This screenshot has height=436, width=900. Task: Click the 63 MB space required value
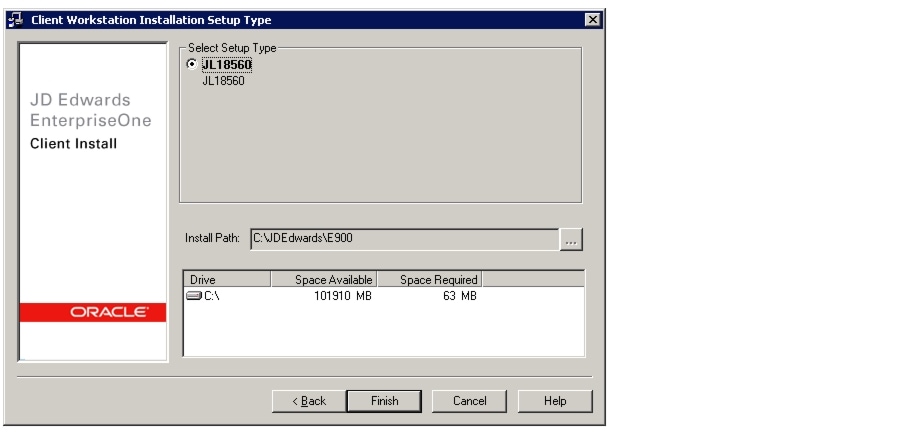[460, 296]
